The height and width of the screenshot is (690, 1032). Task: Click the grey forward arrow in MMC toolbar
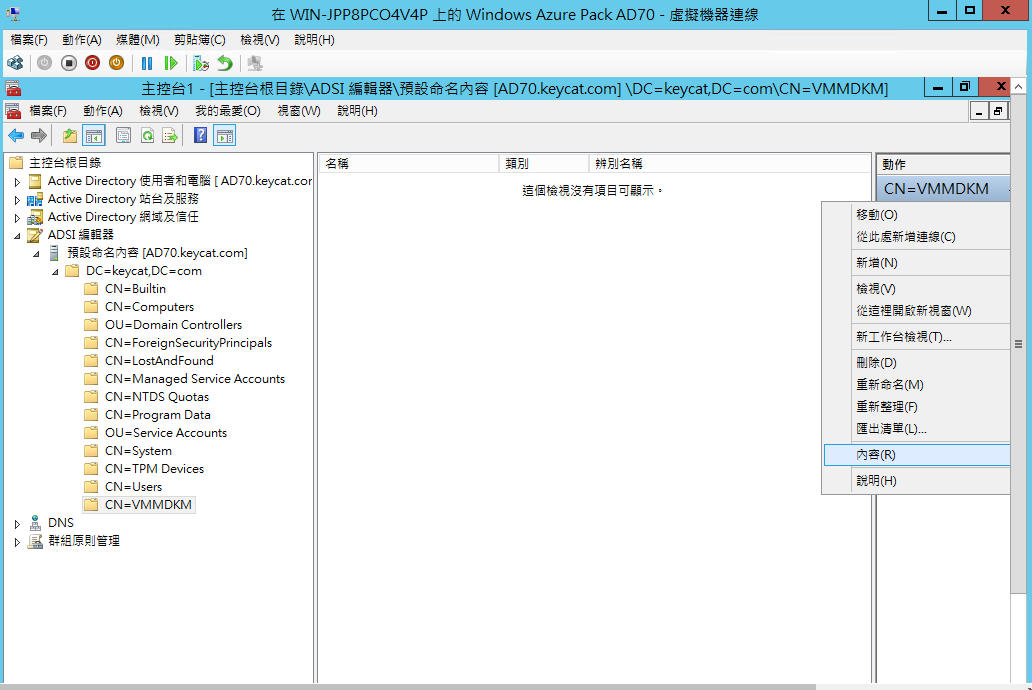click(39, 136)
